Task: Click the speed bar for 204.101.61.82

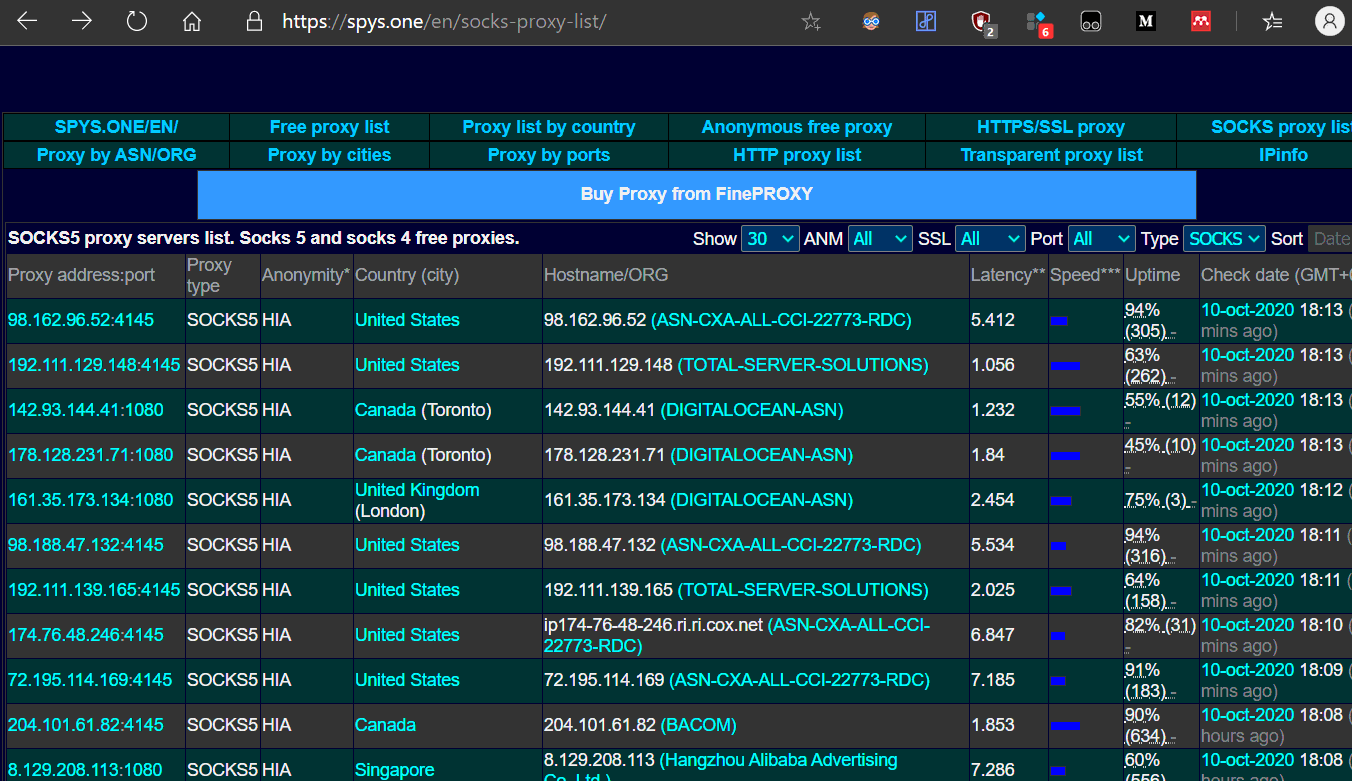Action: coord(1065,726)
